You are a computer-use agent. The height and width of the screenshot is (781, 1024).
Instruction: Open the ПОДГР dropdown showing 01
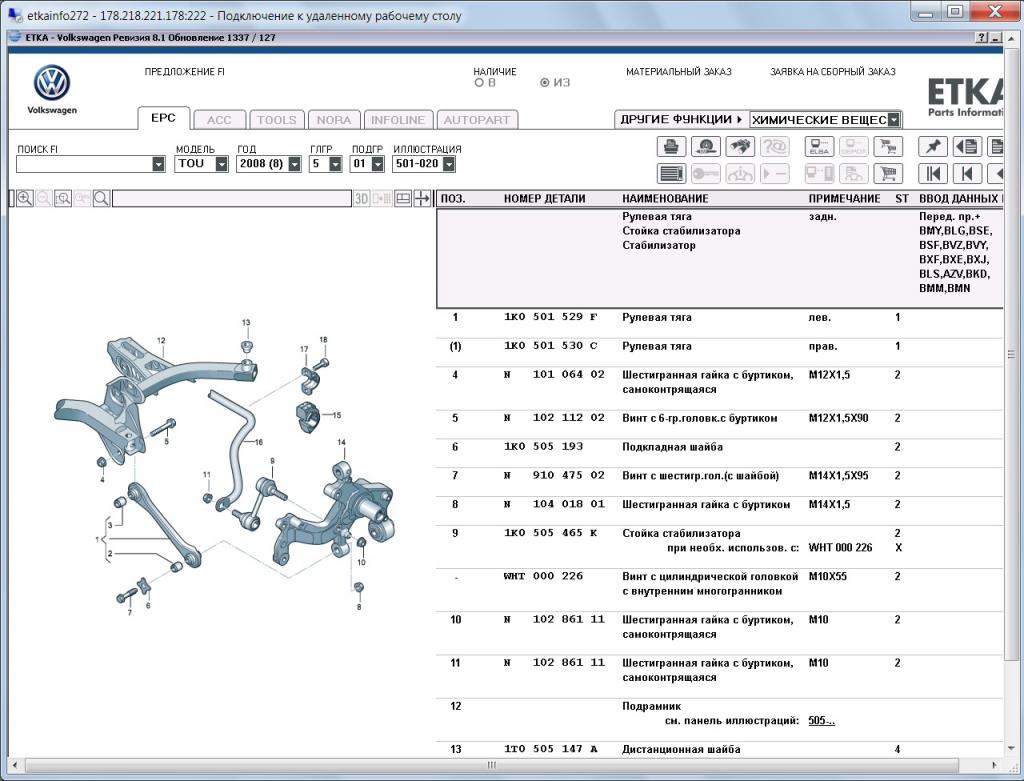click(x=377, y=164)
